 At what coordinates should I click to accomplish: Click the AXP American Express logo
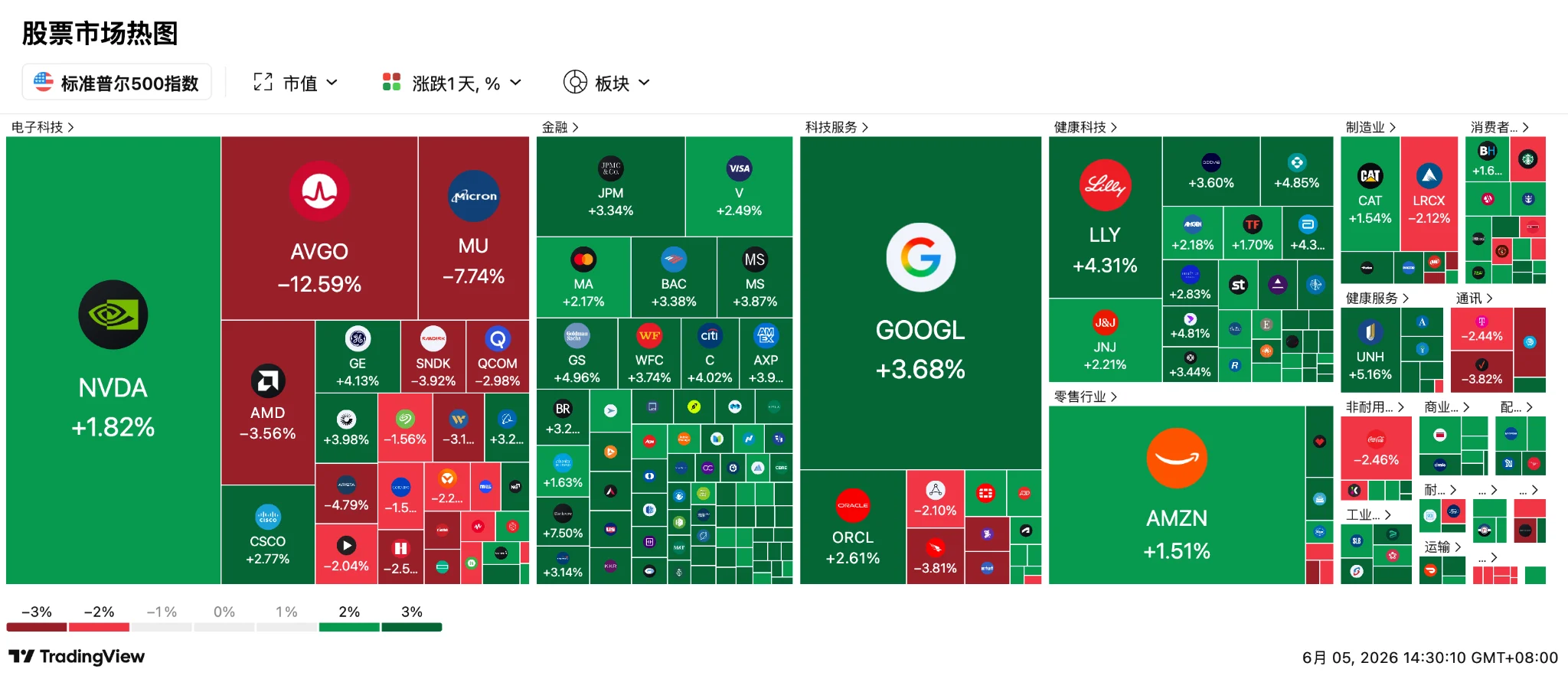(766, 335)
